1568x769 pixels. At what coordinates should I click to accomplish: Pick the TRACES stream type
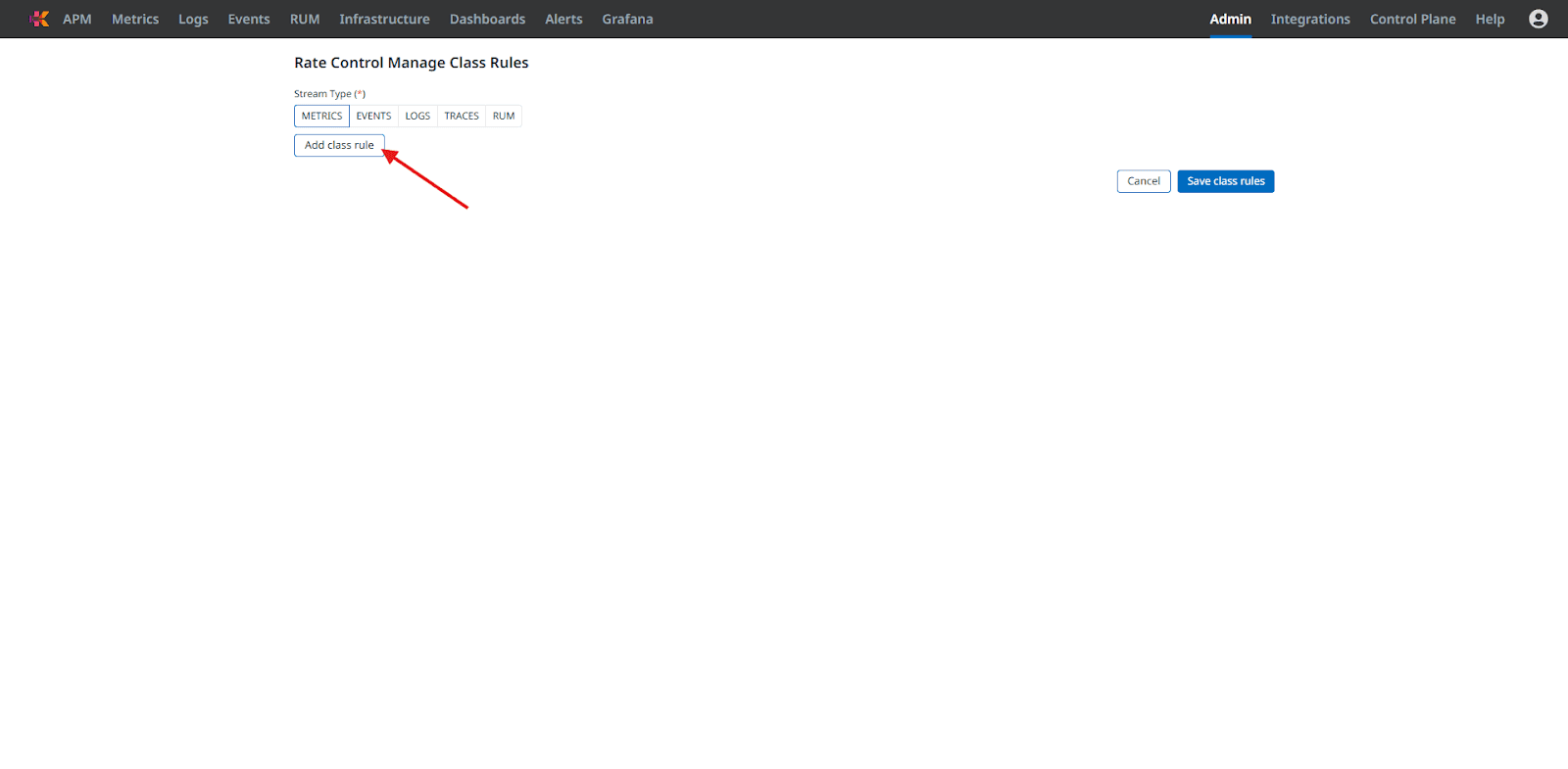coord(462,116)
